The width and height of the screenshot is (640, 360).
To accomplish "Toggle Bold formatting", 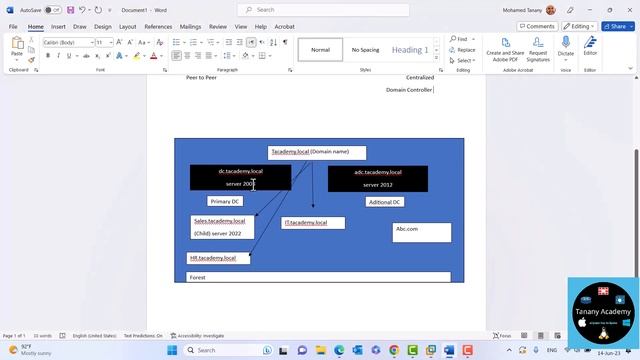I will pos(48,56).
